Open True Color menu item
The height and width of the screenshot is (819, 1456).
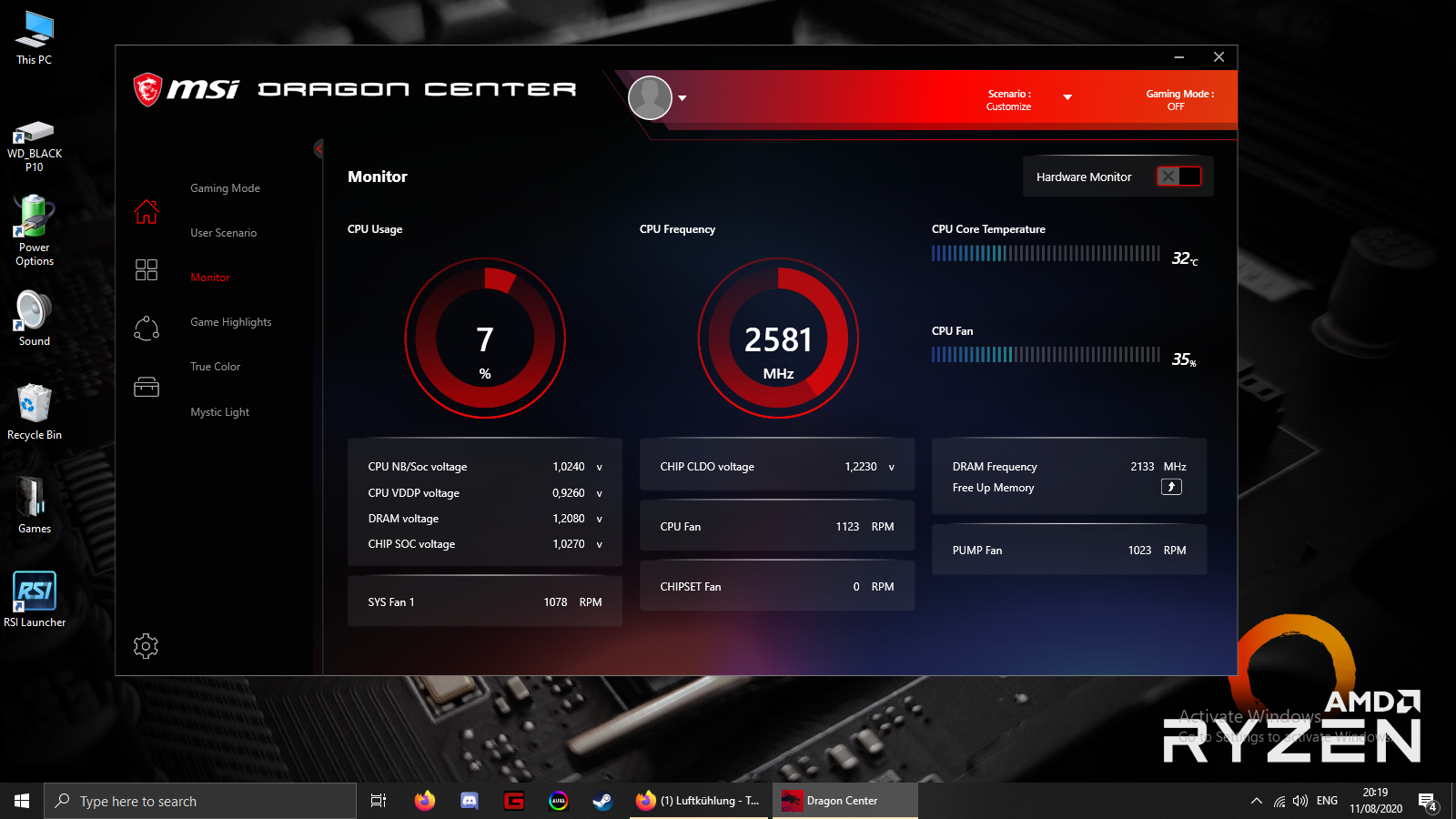pyautogui.click(x=216, y=367)
